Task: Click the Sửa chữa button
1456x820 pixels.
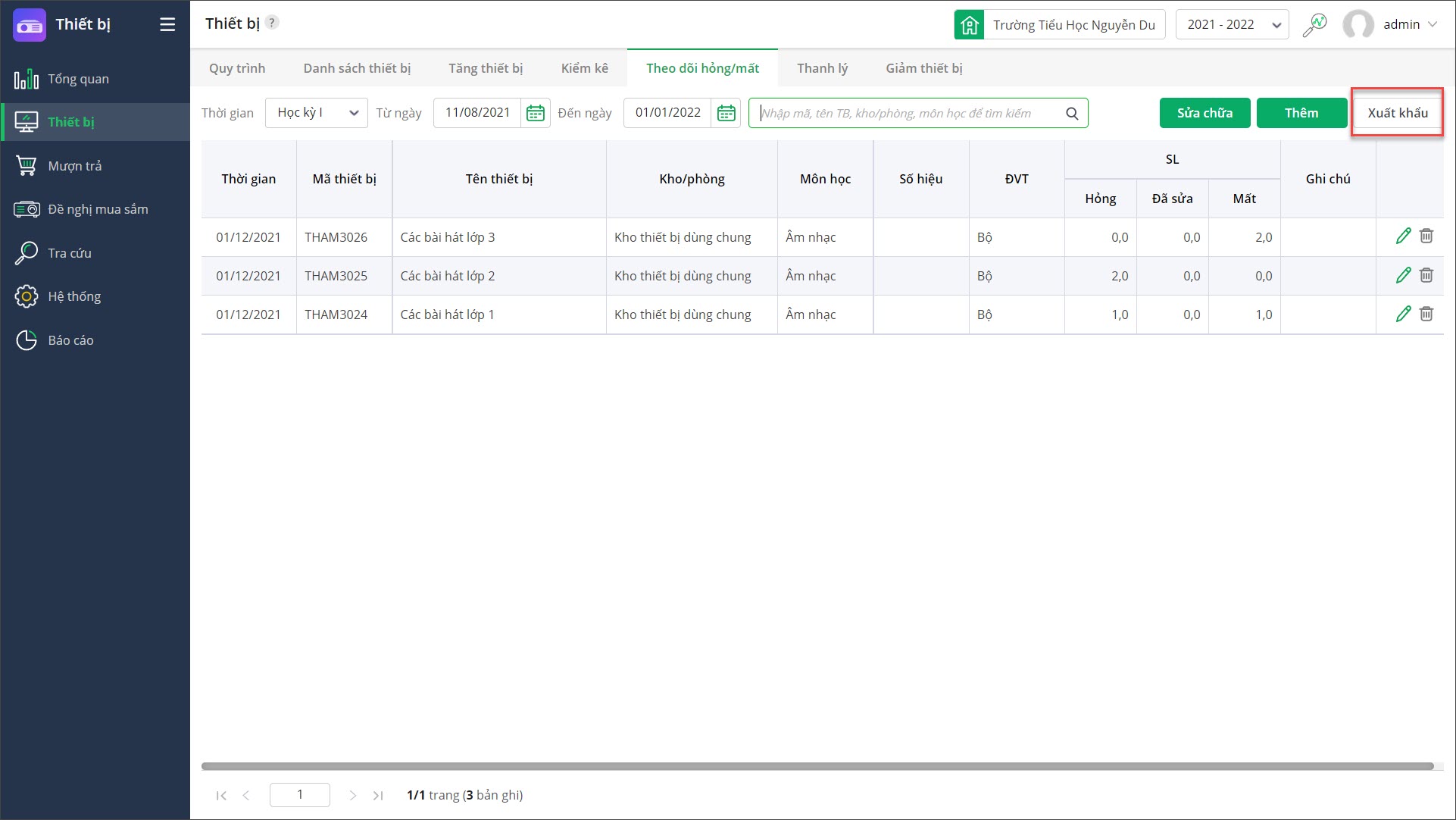Action: (x=1204, y=113)
